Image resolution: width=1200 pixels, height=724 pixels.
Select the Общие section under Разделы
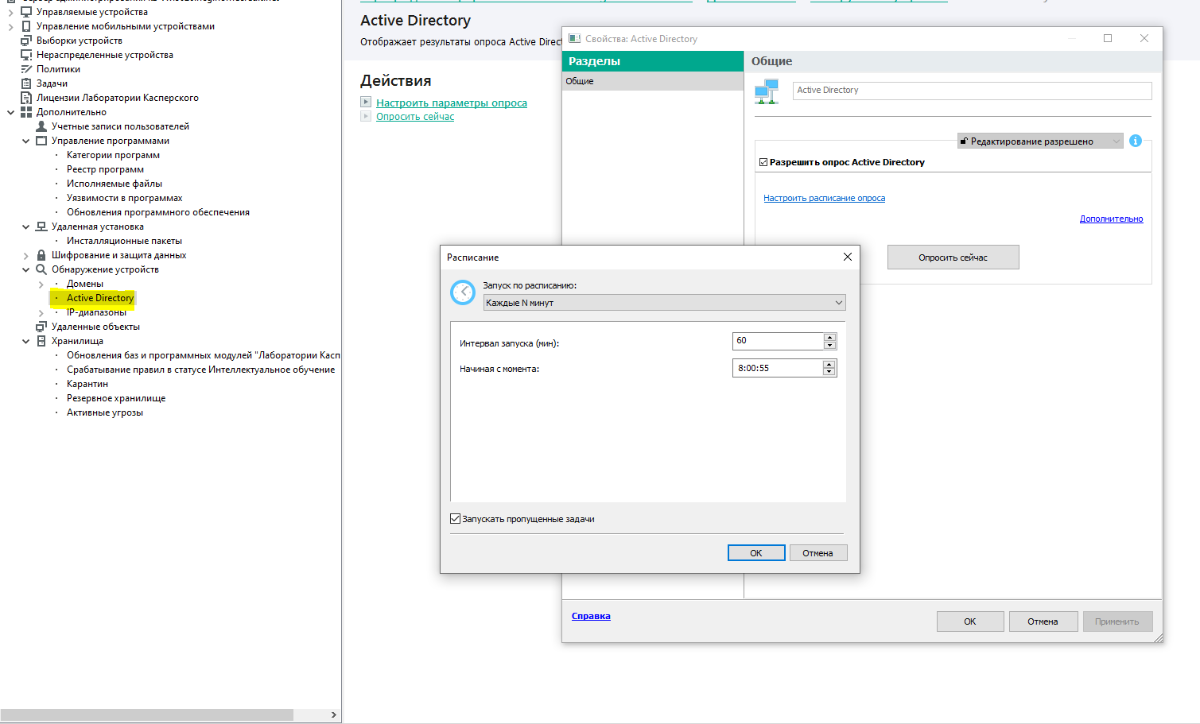[652, 81]
